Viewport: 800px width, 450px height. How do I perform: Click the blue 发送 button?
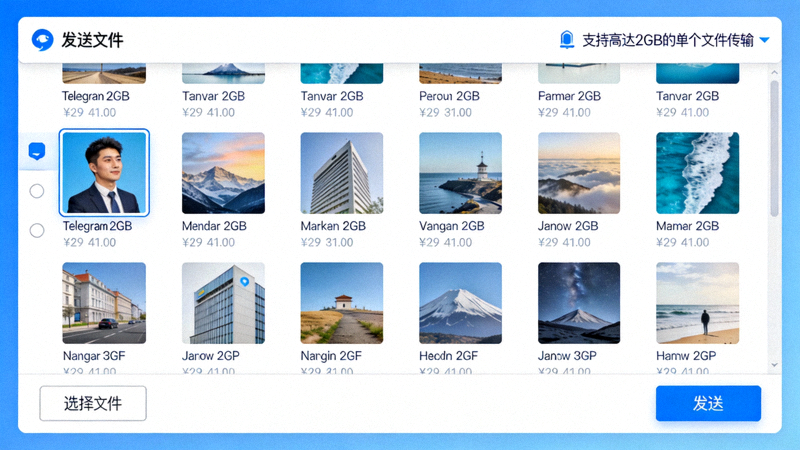click(x=708, y=404)
